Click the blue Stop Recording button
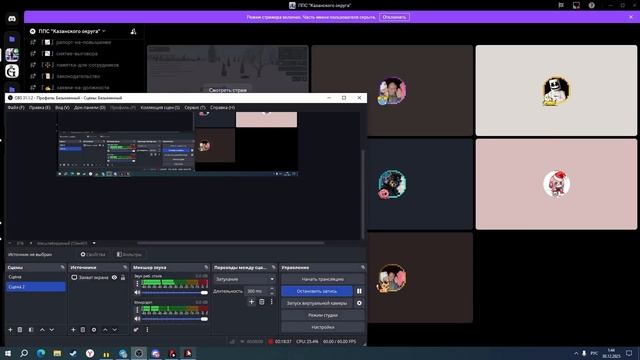Viewport: 640px width, 360px height. pos(317,291)
